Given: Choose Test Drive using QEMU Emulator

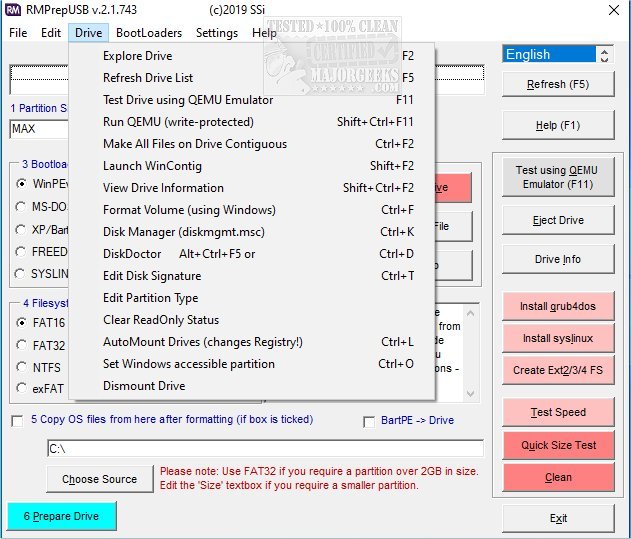Looking at the screenshot, I should pos(252,100).
